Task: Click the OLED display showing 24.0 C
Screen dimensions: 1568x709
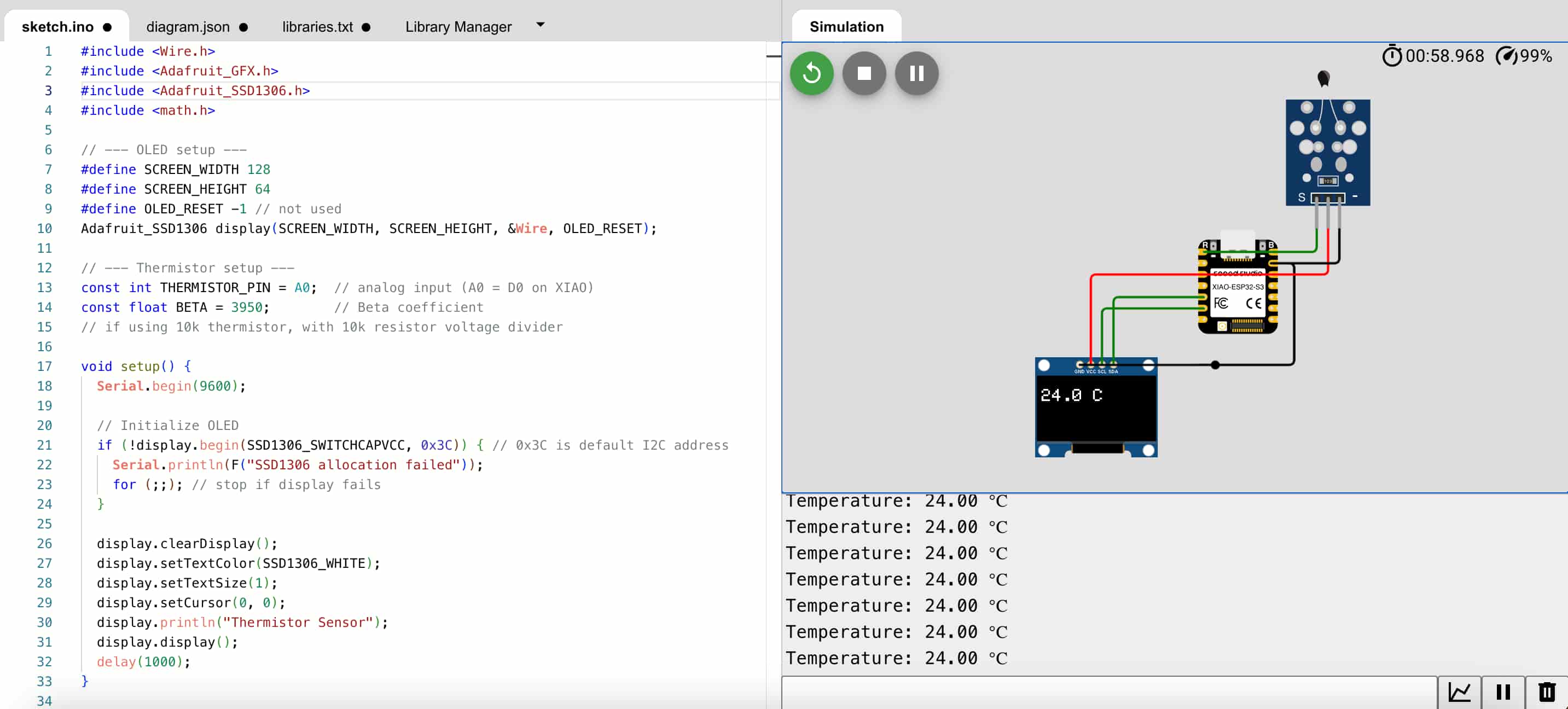Action: (1096, 407)
